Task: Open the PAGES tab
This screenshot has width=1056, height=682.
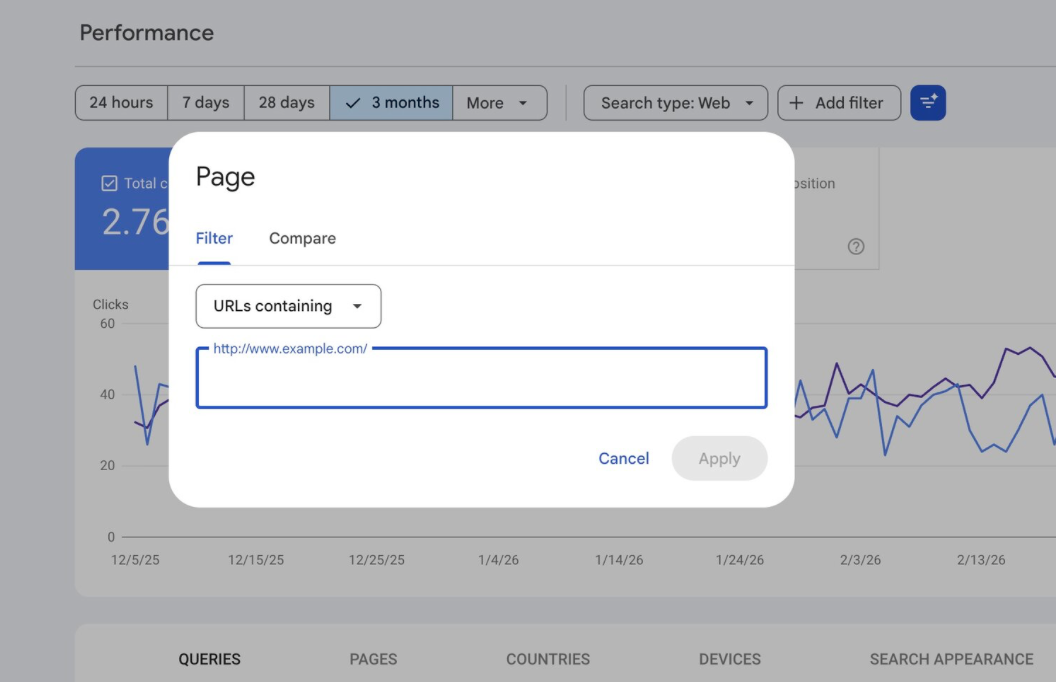Action: [x=373, y=659]
